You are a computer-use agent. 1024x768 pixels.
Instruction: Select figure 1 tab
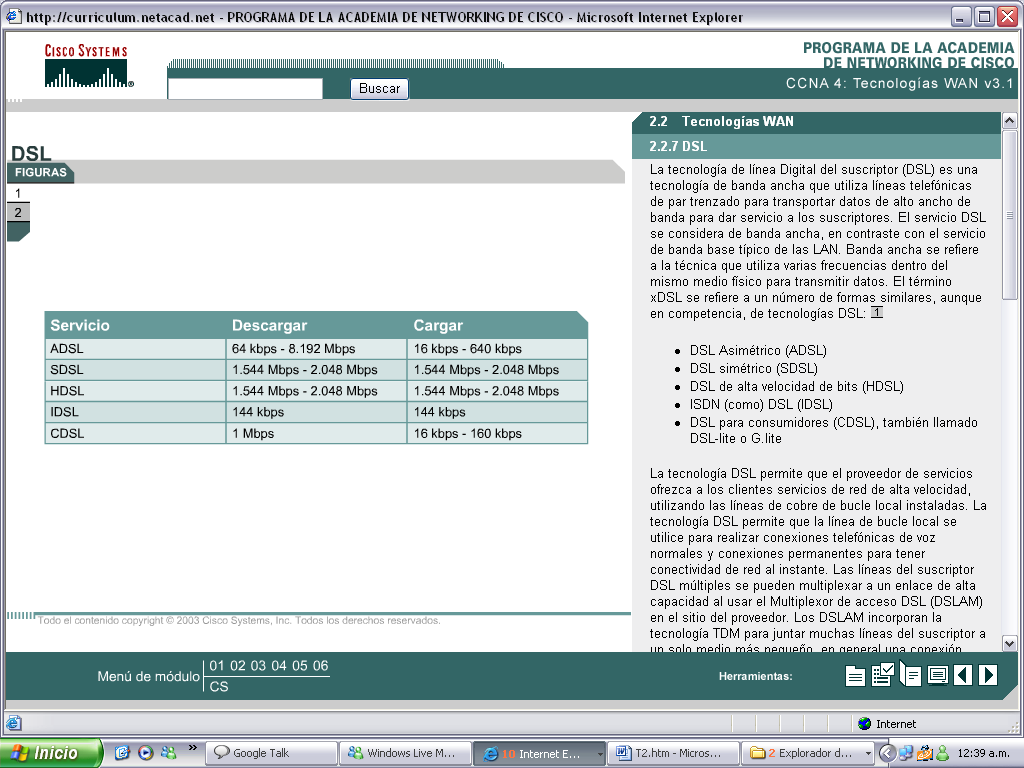tap(18, 193)
